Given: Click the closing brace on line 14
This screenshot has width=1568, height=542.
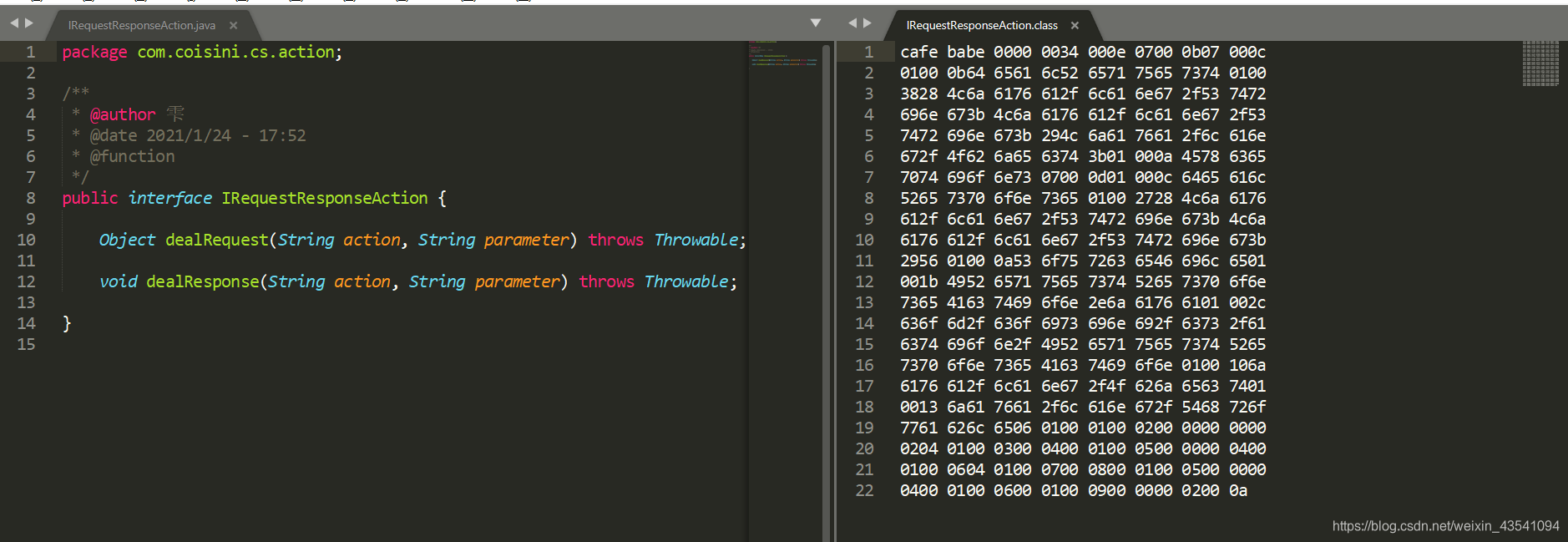Looking at the screenshot, I should [67, 323].
